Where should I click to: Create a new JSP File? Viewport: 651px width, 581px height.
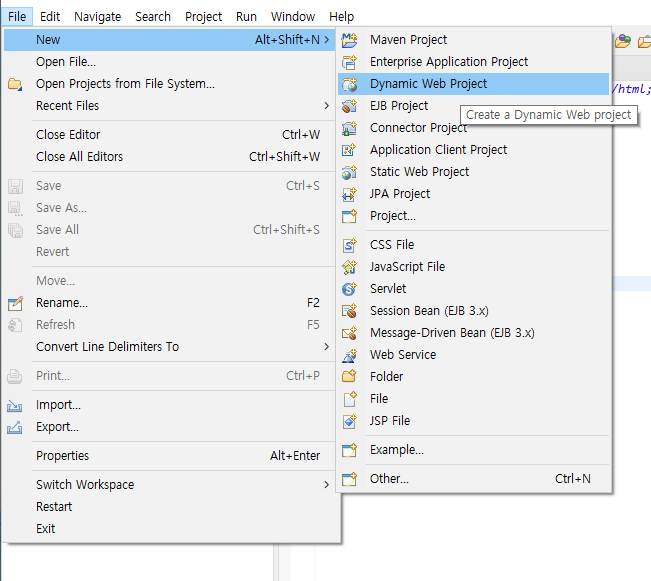[x=473, y=421]
